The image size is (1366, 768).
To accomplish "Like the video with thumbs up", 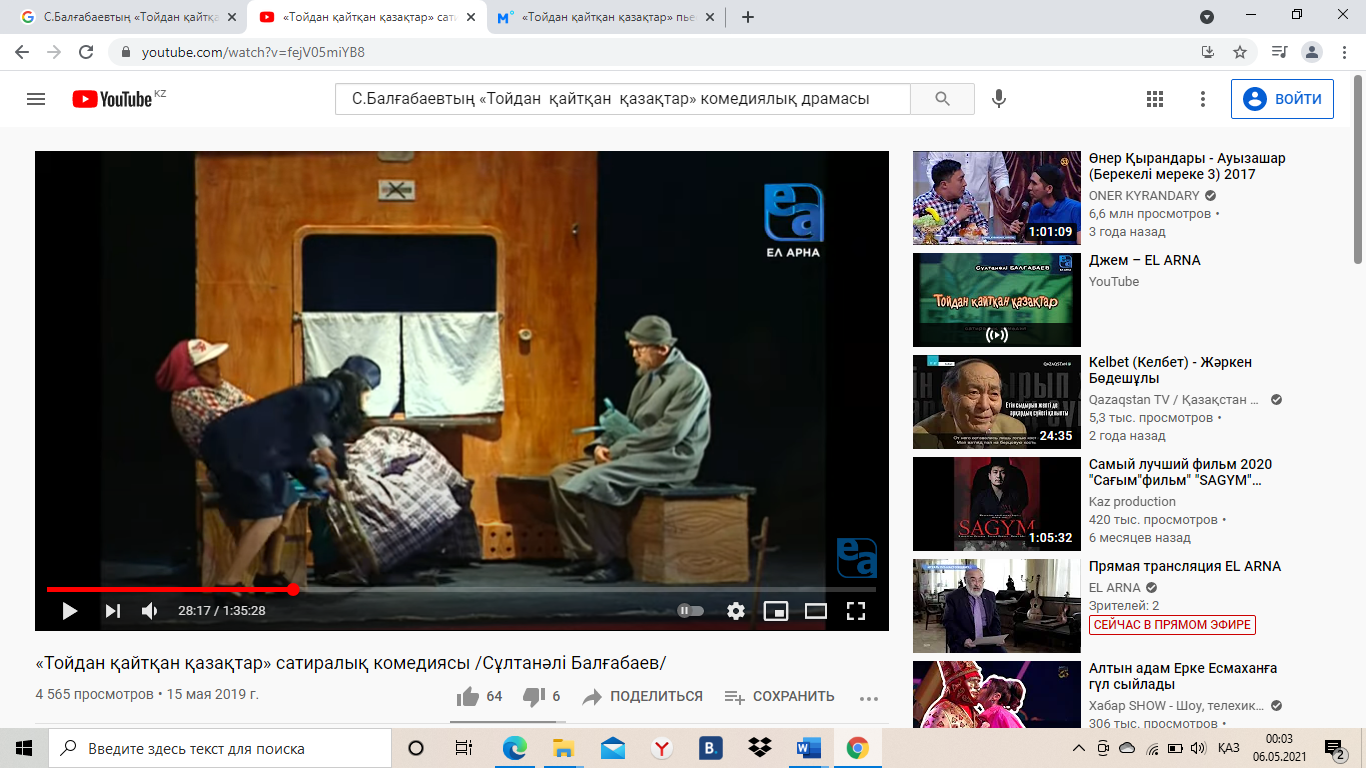I will (x=479, y=697).
